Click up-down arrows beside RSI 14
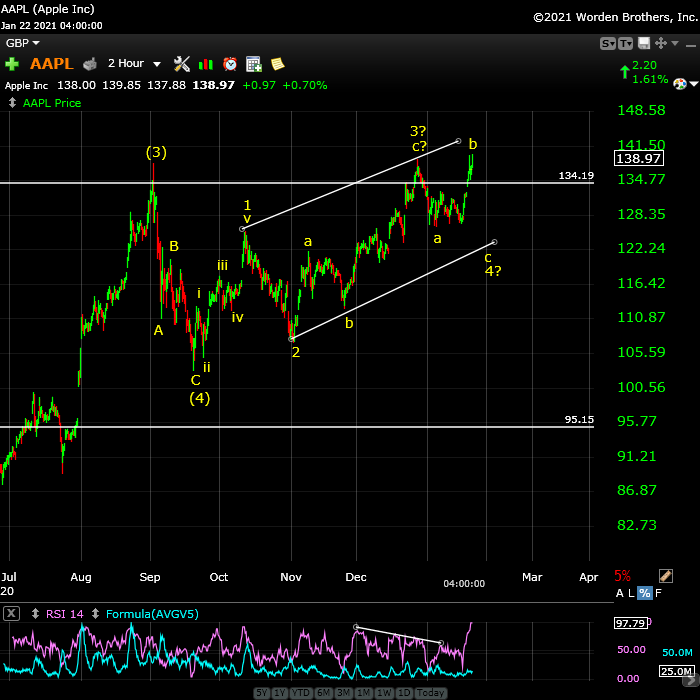Viewport: 700px width, 700px height. [x=35, y=614]
